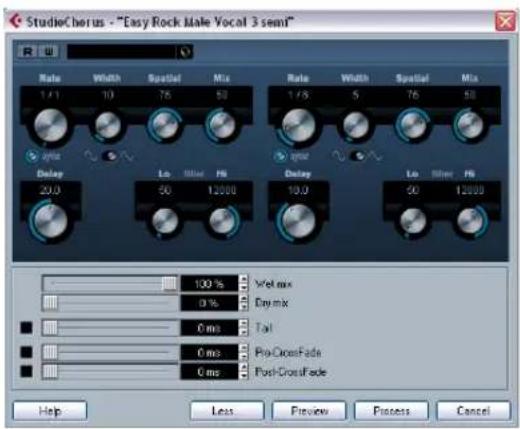Click the right section Lo filter knob
The image size is (520, 429).
(x=413, y=221)
